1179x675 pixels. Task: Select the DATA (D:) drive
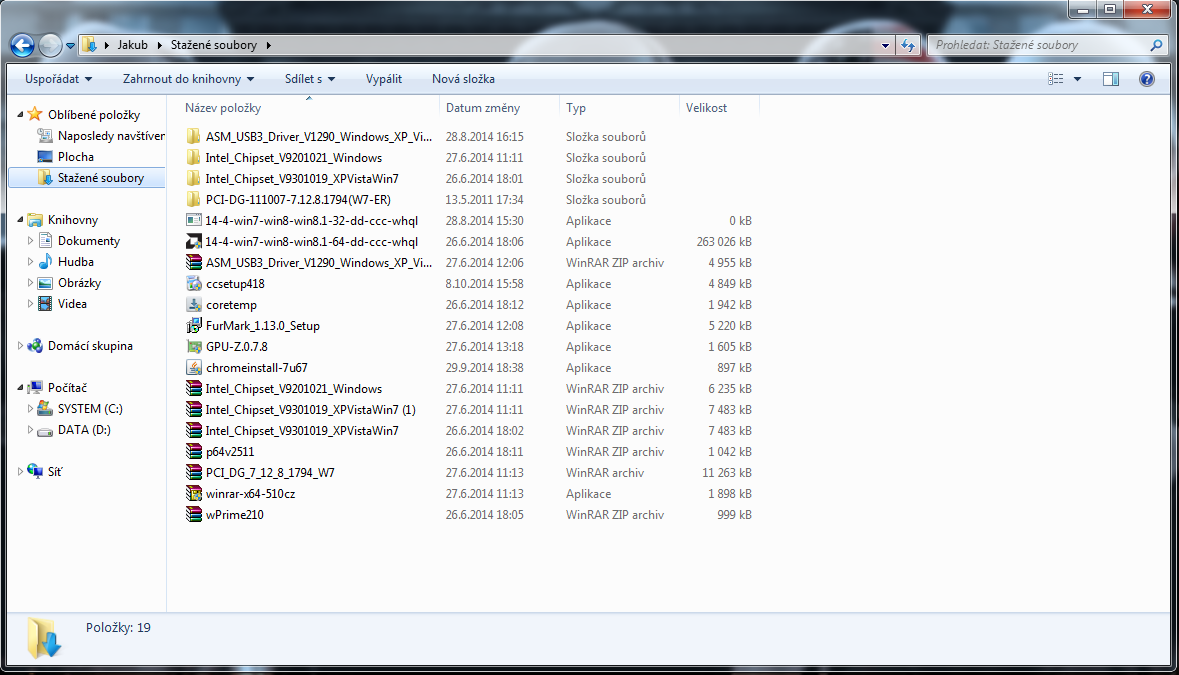click(x=83, y=430)
